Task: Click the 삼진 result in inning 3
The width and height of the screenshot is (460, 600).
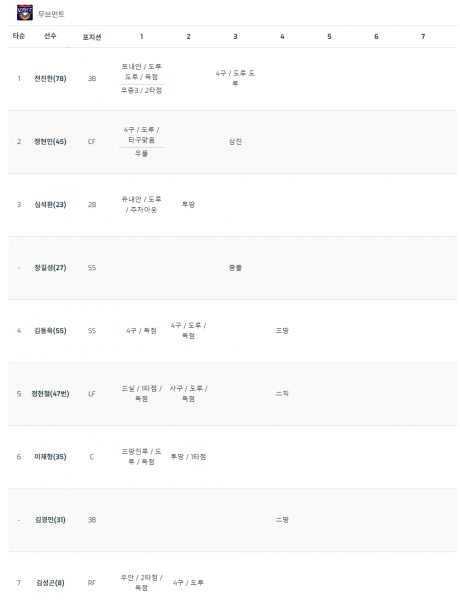Action: tap(235, 142)
